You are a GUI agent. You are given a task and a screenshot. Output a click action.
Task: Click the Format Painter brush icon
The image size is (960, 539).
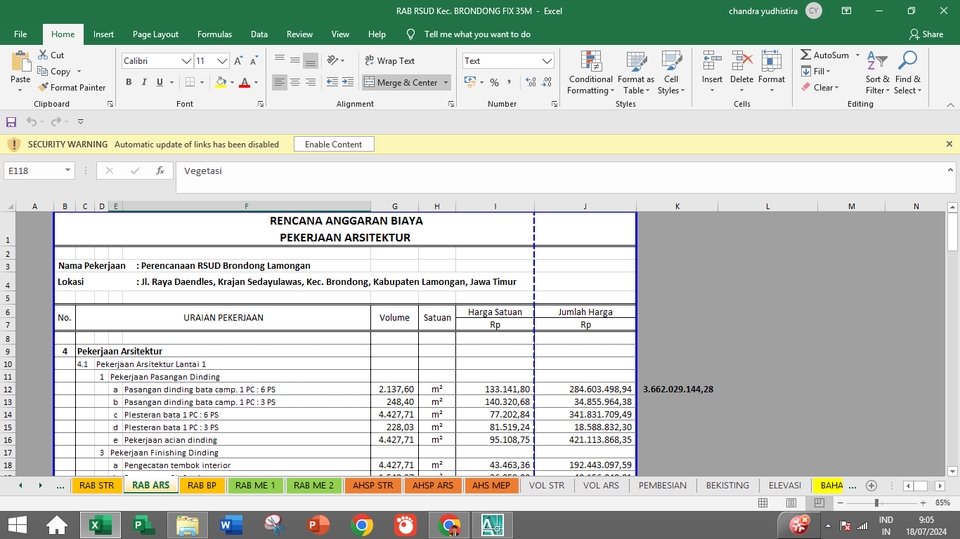43,88
